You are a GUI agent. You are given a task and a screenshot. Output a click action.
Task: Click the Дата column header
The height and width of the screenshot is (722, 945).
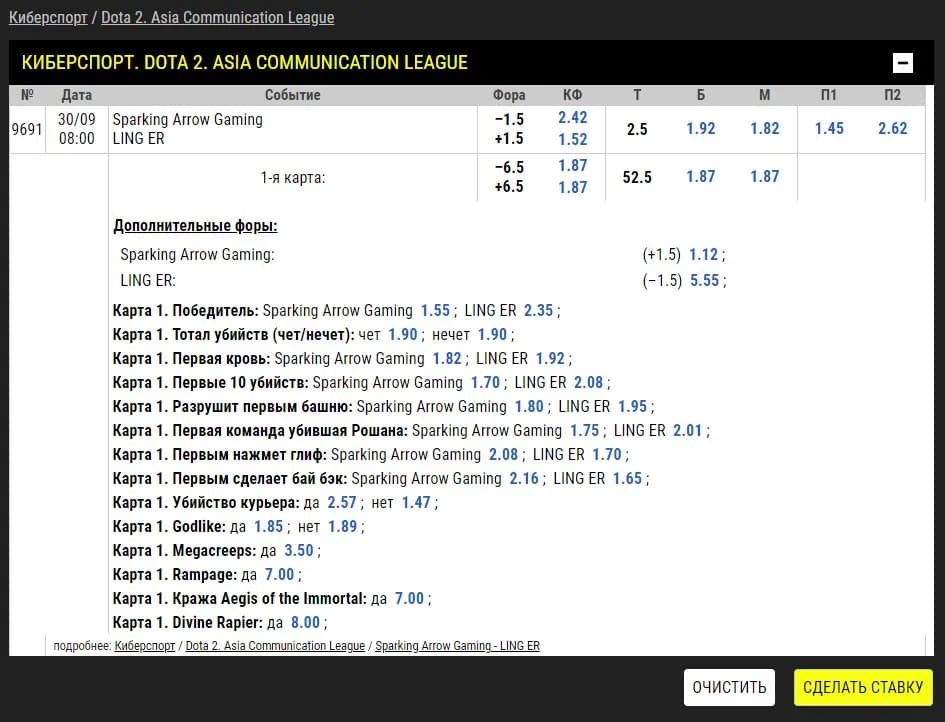(x=77, y=95)
